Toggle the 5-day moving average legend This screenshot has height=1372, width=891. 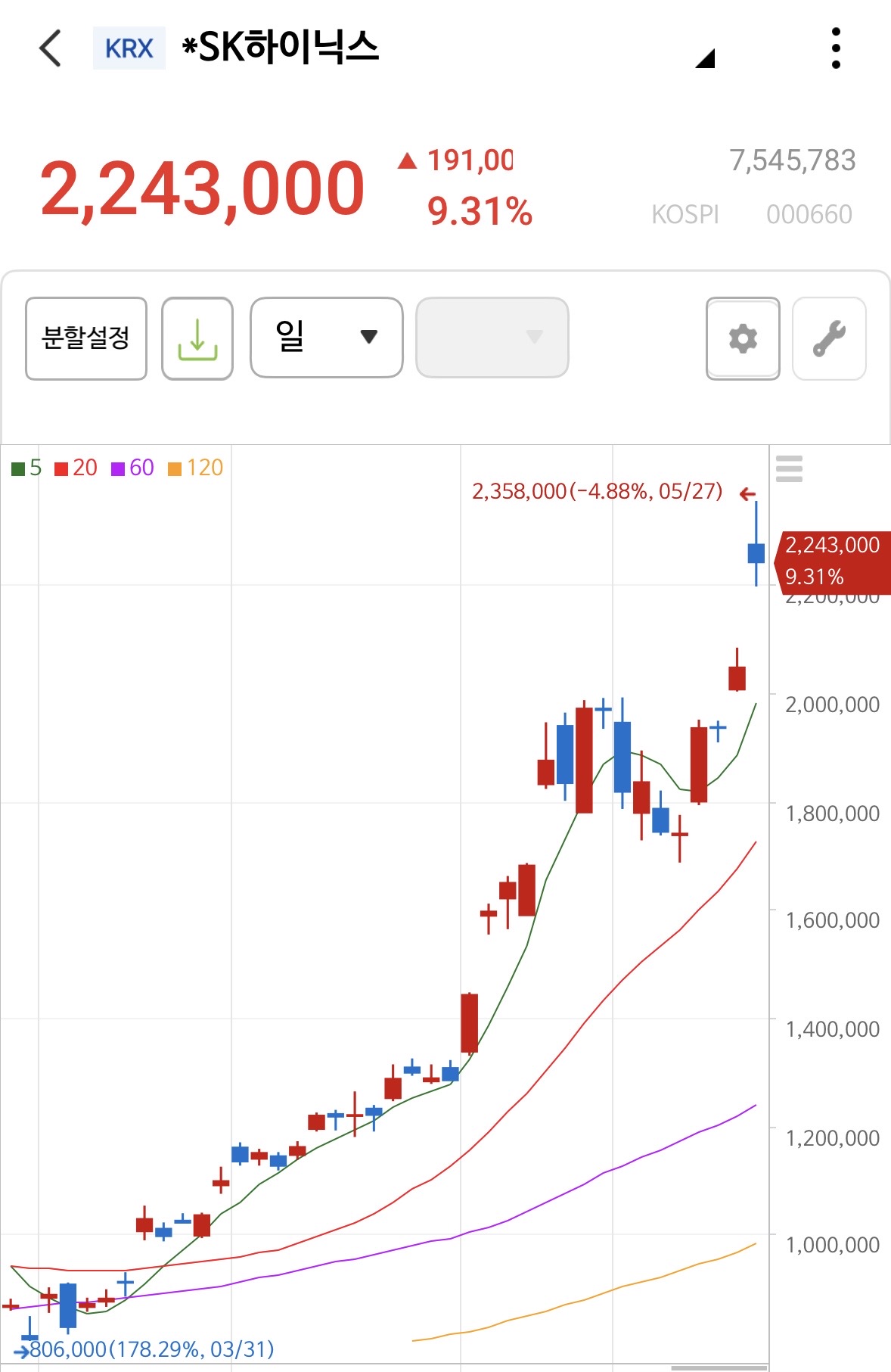click(x=26, y=468)
